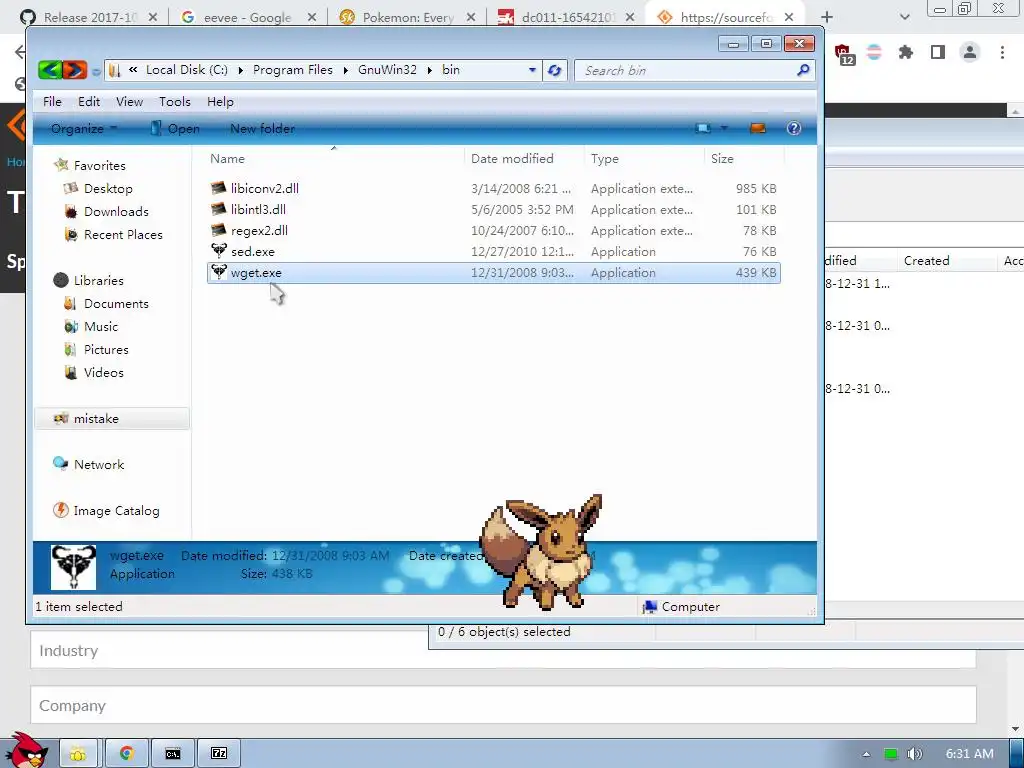Open the Help menu
Viewport: 1024px width, 768px height.
coord(220,101)
